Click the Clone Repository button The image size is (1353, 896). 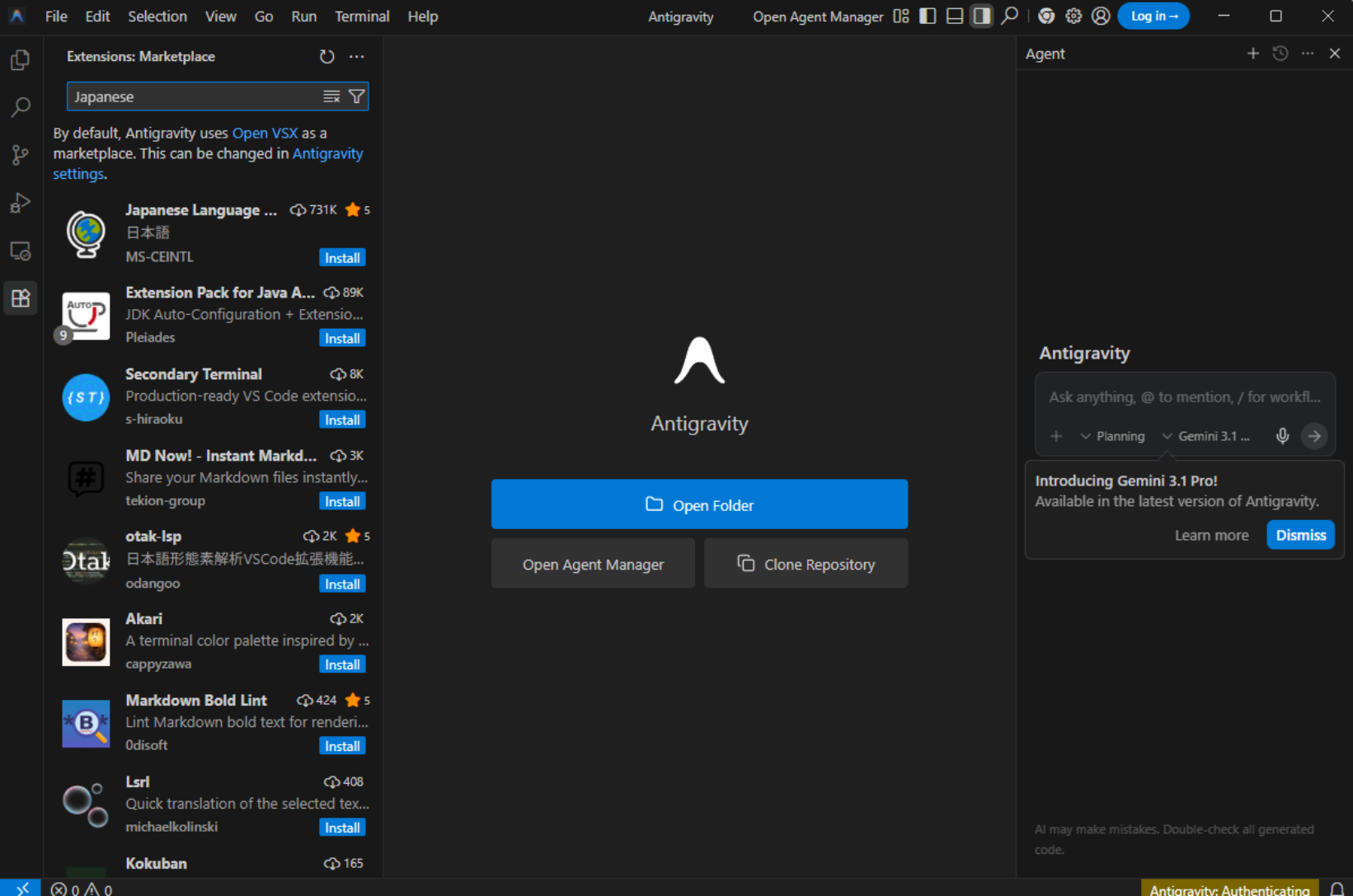pos(806,564)
